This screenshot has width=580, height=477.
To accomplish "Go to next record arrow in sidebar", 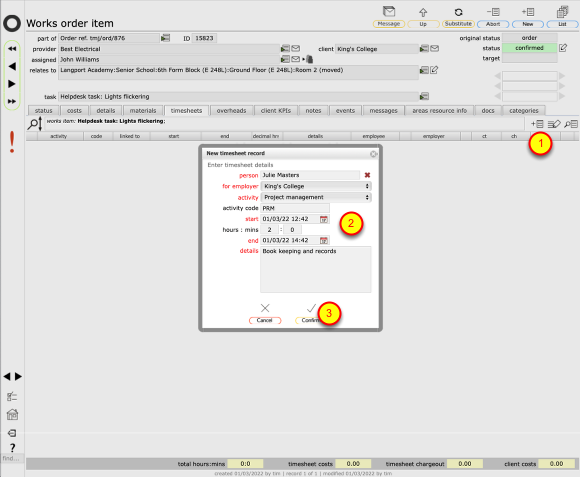I will tap(12, 84).
